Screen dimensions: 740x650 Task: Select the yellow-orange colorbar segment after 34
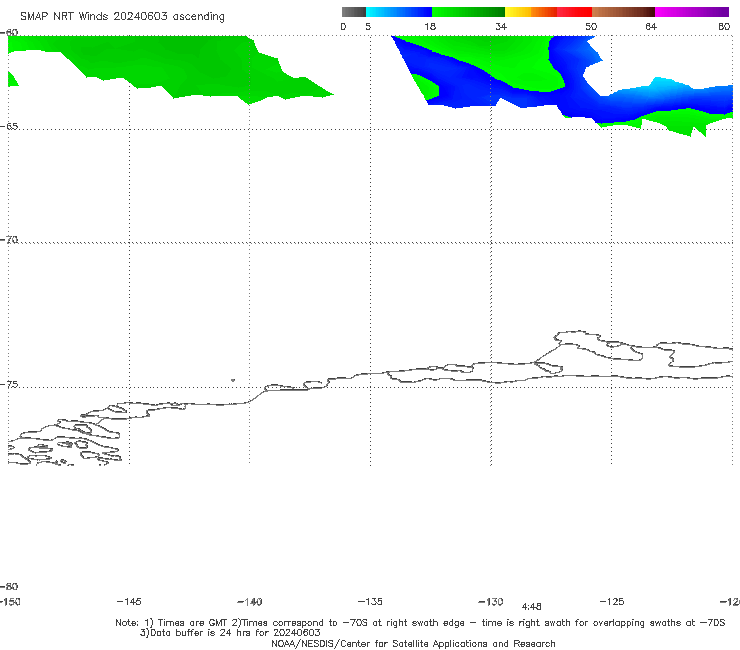[531, 12]
